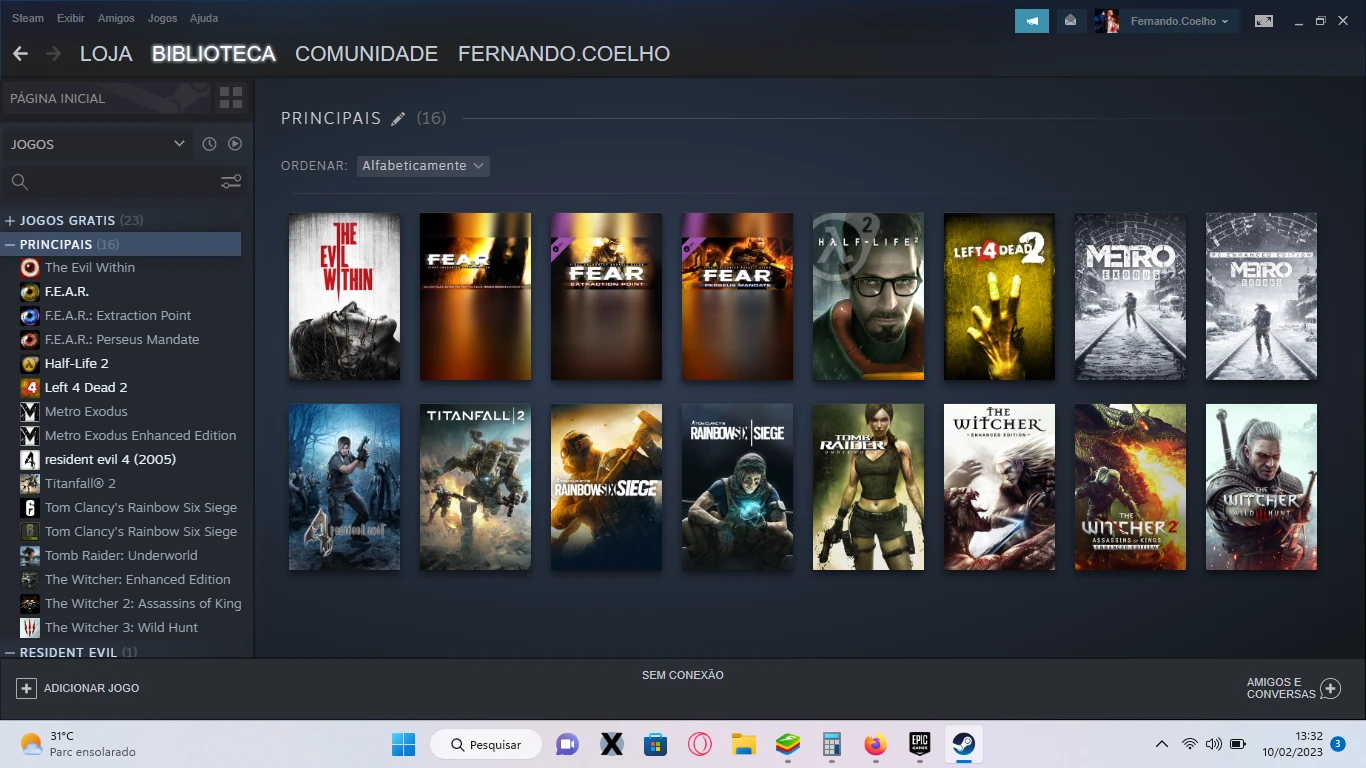Click Metro Exodus sidebar icon
Screen dimensions: 1366x768
pyautogui.click(x=30, y=411)
